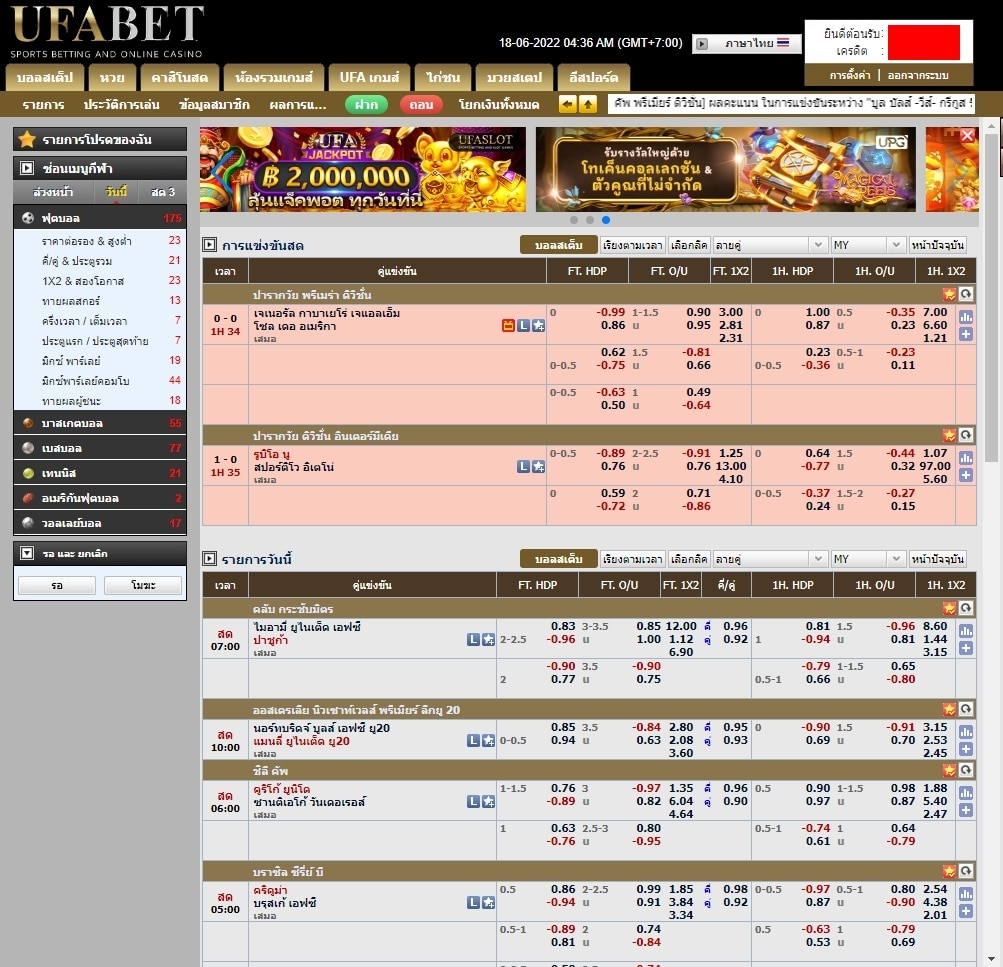
Task: Click the green ฝาก deposit button
Action: pyautogui.click(x=366, y=104)
